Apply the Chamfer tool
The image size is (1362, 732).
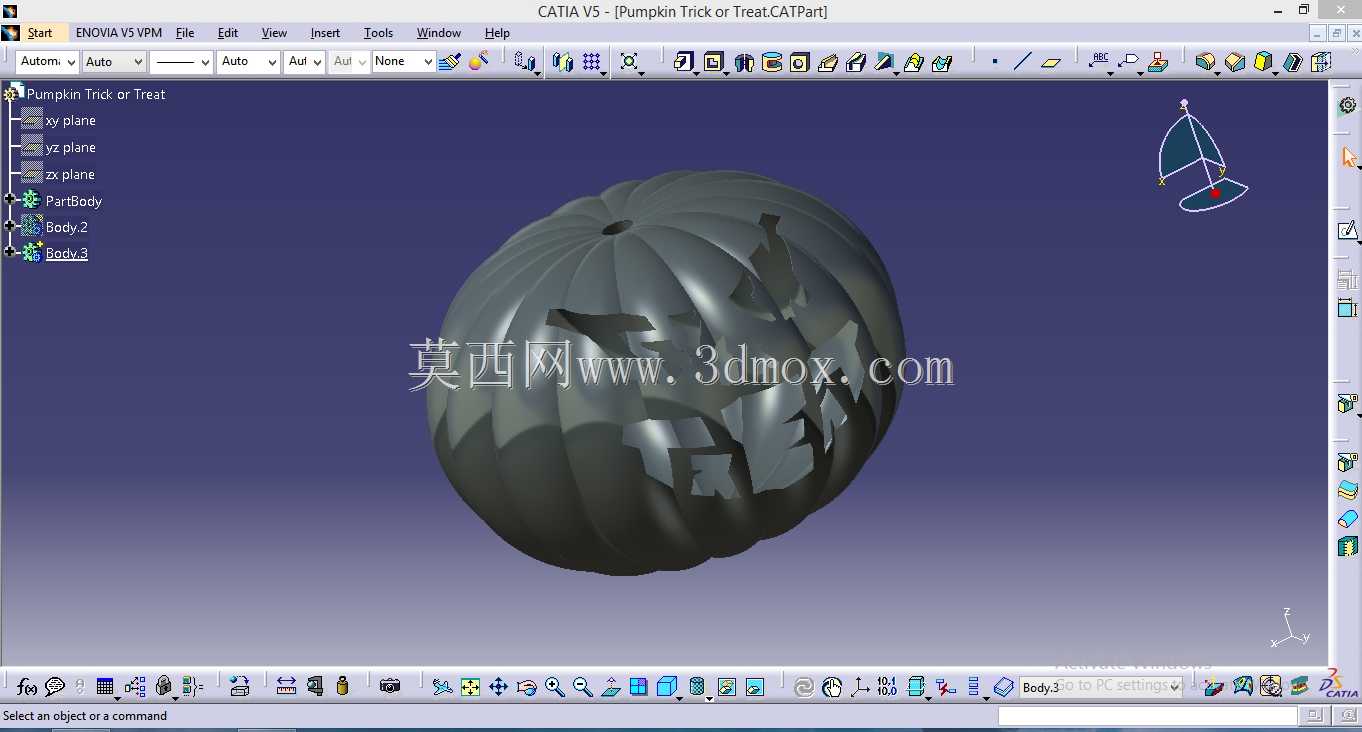click(1235, 62)
